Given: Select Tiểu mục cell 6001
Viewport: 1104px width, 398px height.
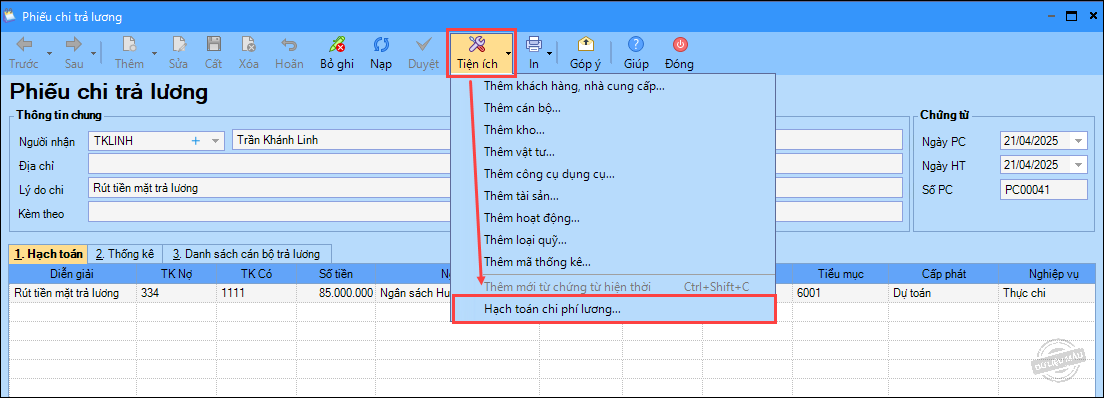Looking at the screenshot, I should click(841, 293).
